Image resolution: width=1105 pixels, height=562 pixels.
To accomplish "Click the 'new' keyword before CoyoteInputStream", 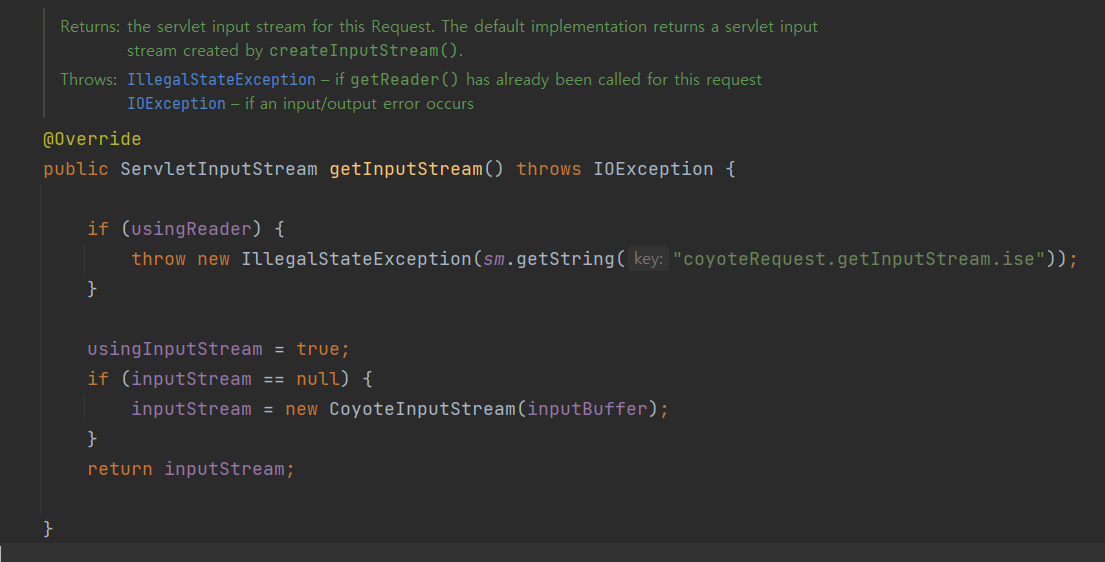I will point(302,409).
